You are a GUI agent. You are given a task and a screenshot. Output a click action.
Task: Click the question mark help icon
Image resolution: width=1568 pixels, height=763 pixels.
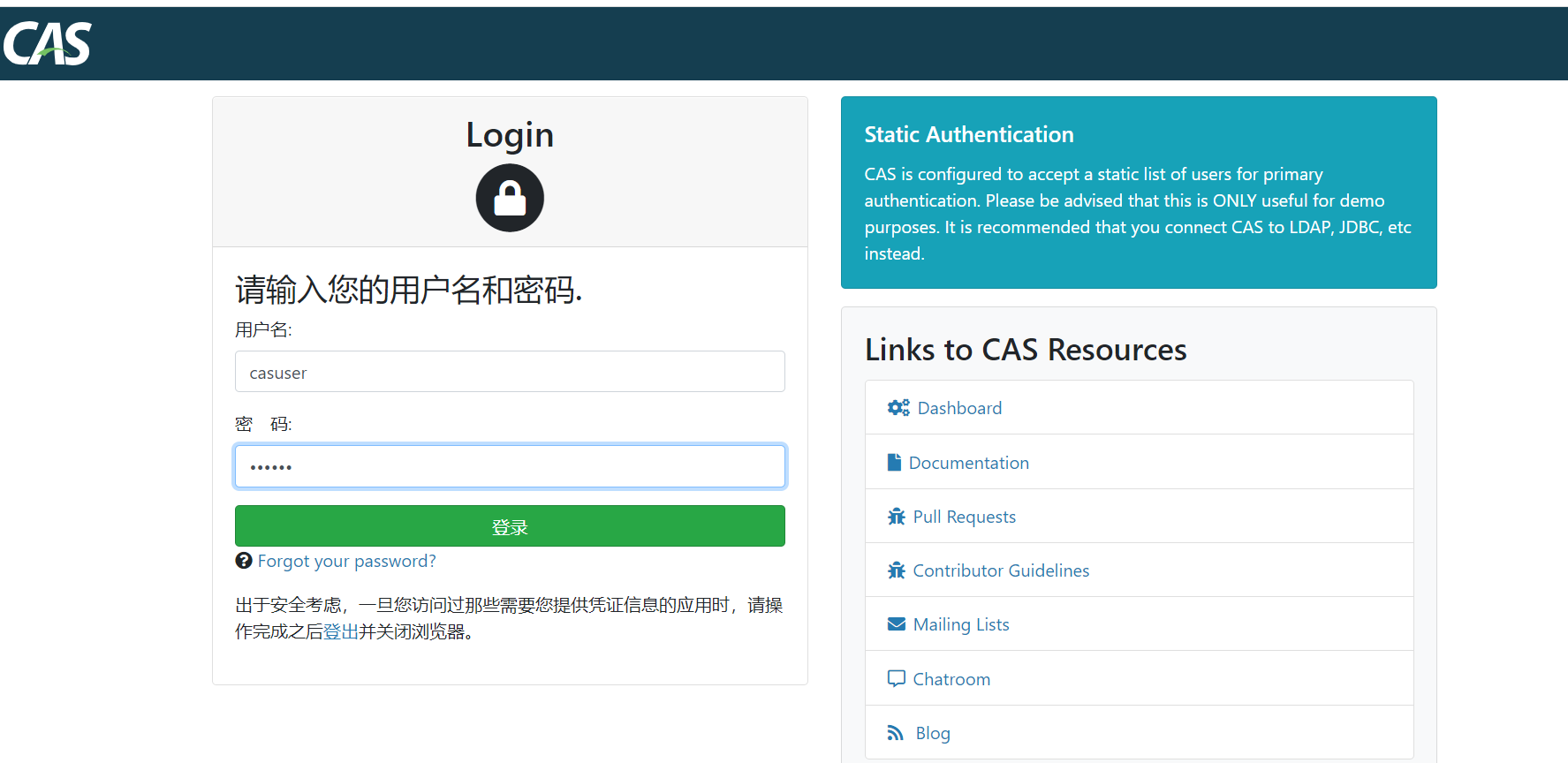[x=244, y=561]
